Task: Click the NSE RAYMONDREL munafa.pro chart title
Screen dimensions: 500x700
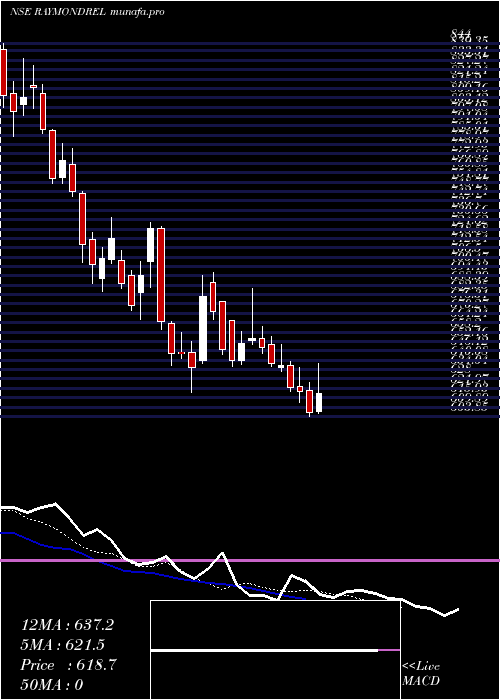Action: click(x=88, y=12)
